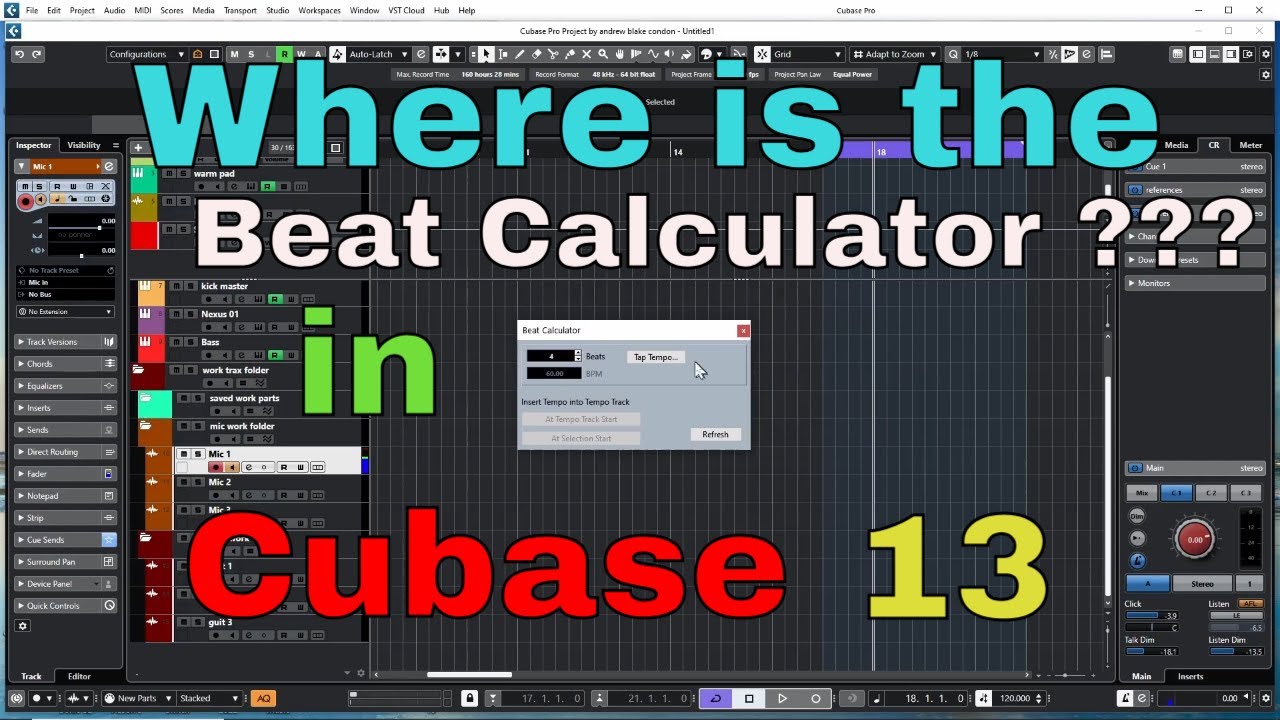Click the Control Room main level knob
Viewport: 1280px width, 720px height.
pyautogui.click(x=1195, y=539)
